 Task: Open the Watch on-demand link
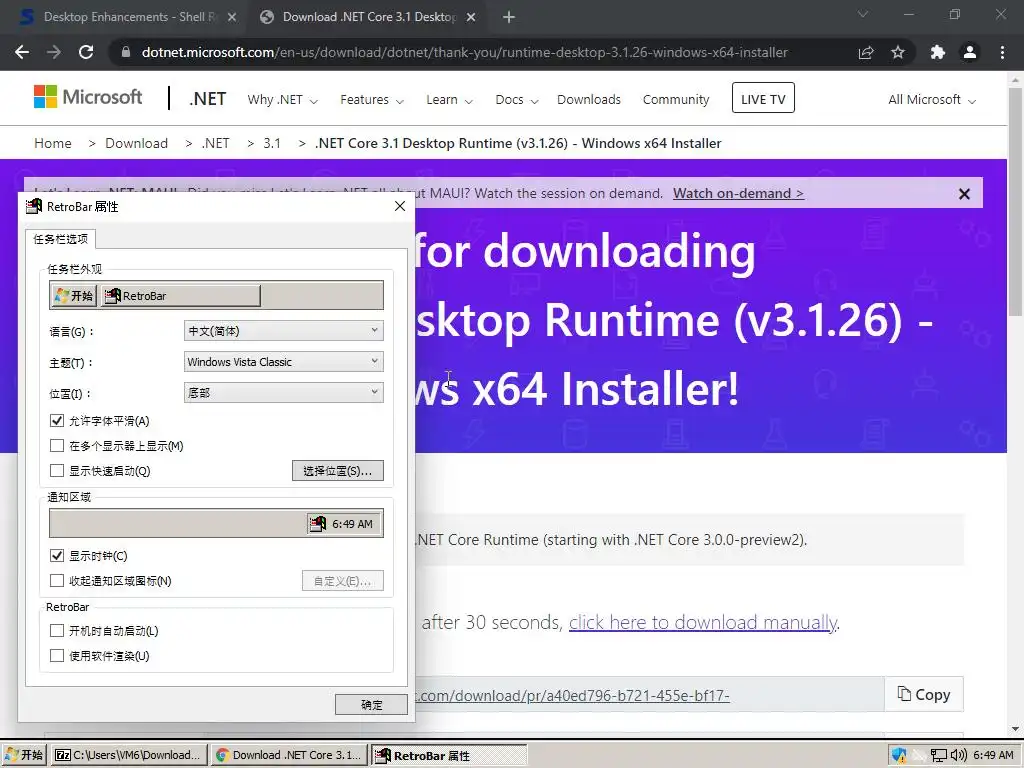click(x=738, y=193)
